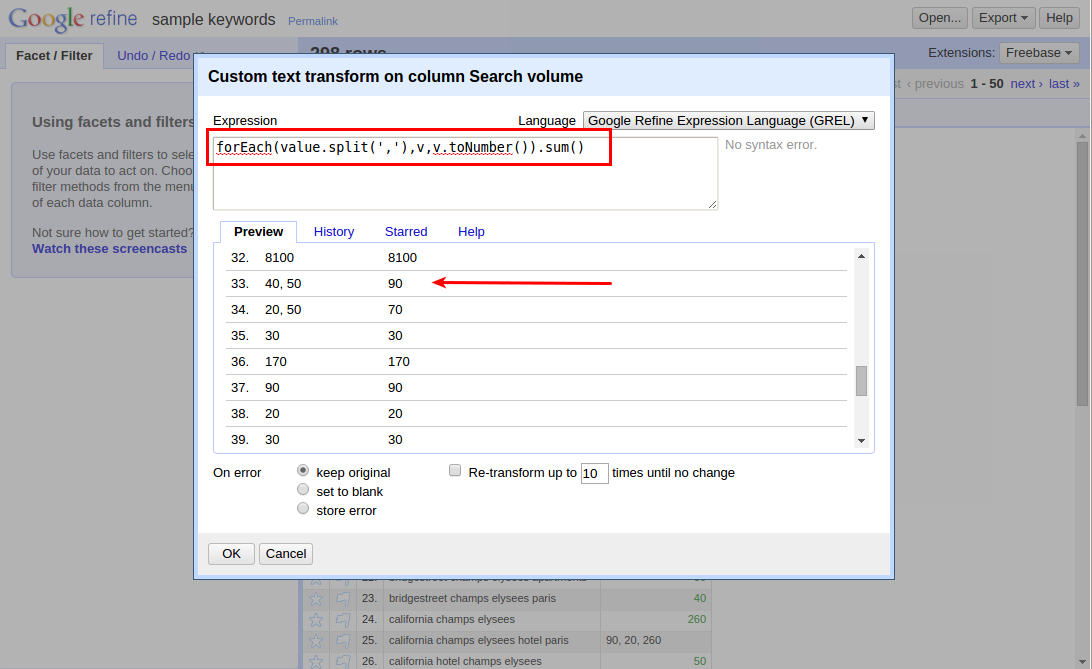
Task: Click cell '90, 20, 260' in row 25
Action: [x=634, y=640]
